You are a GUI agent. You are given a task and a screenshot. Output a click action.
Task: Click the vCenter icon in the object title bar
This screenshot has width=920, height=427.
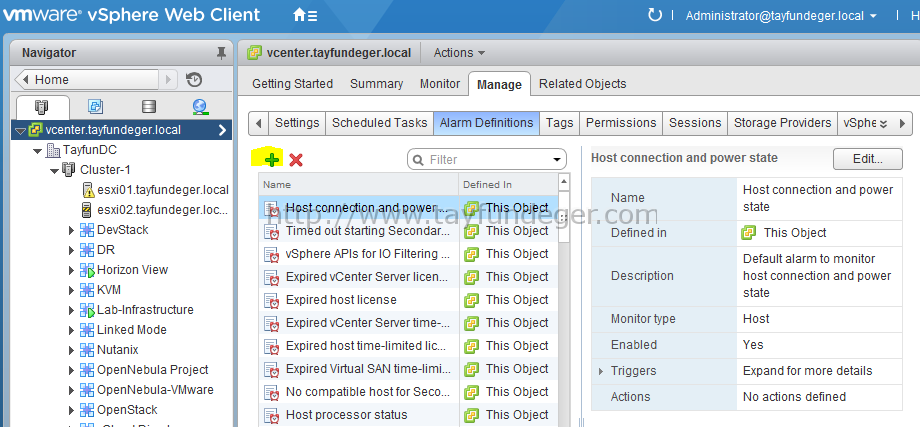click(254, 53)
